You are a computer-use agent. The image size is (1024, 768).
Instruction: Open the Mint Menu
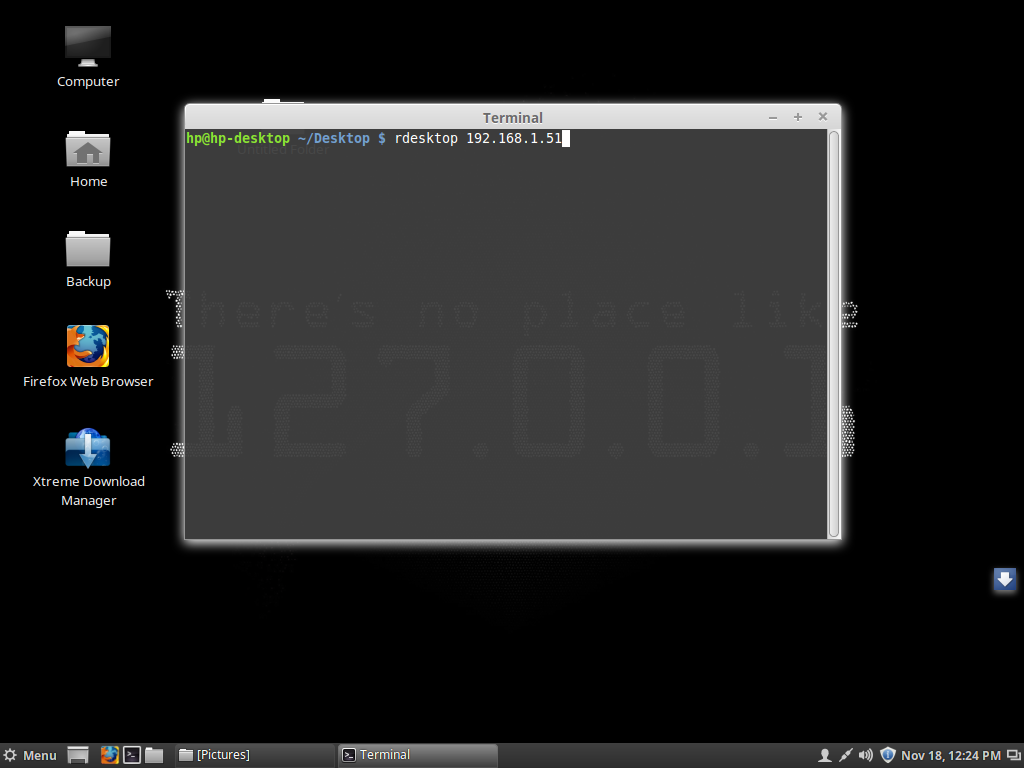(x=30, y=754)
